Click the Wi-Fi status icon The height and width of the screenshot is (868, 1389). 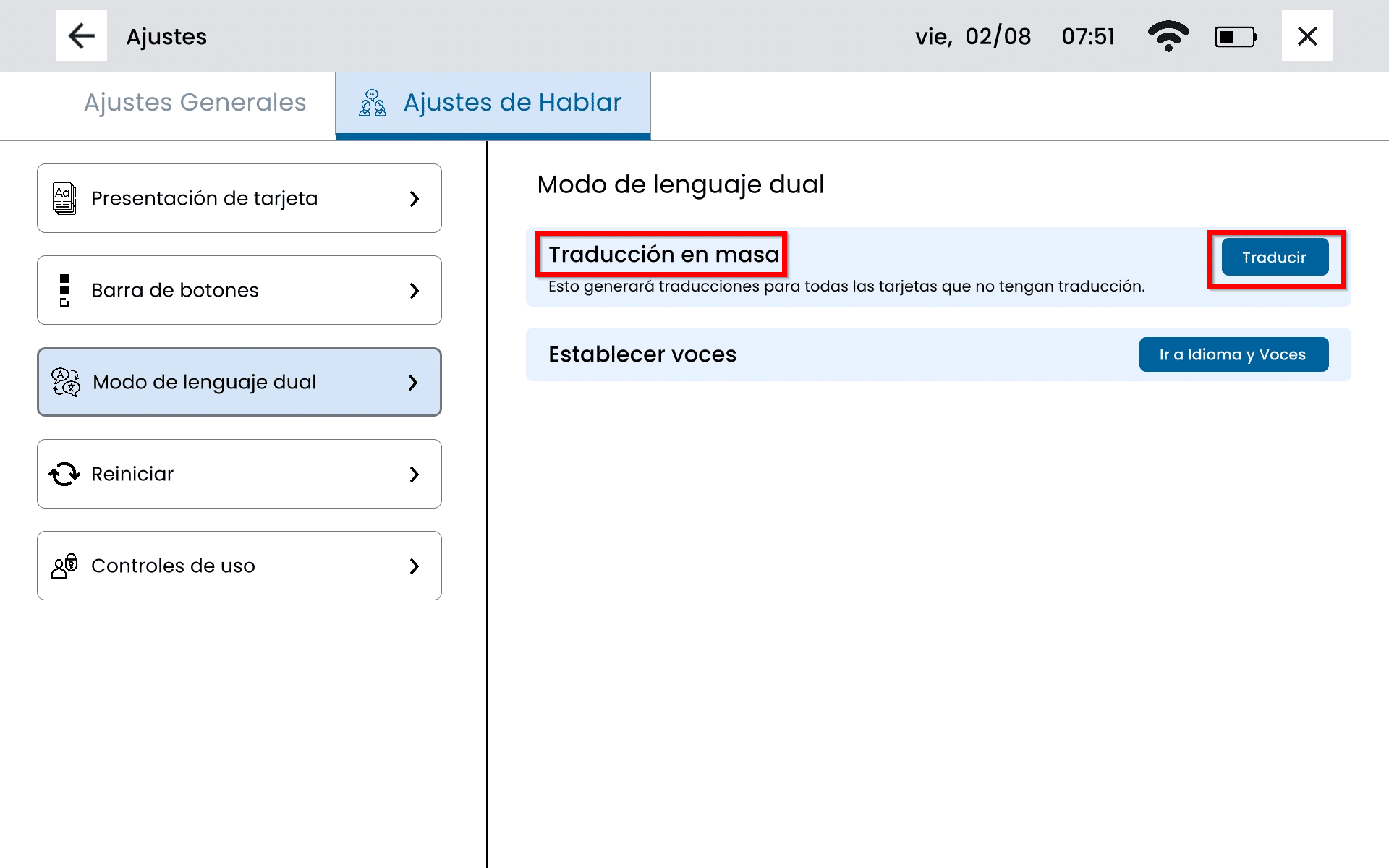point(1168,36)
